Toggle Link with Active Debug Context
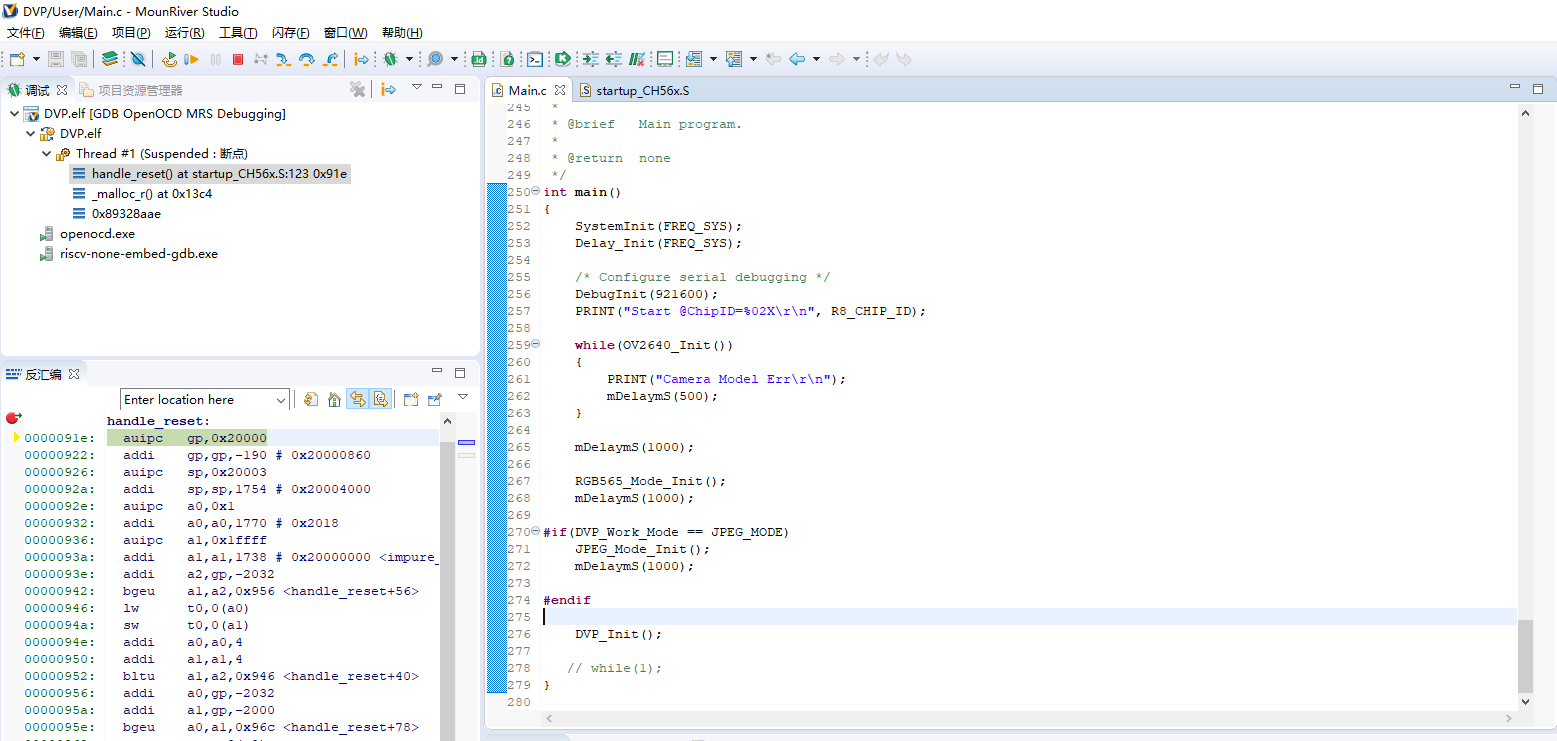 [357, 400]
